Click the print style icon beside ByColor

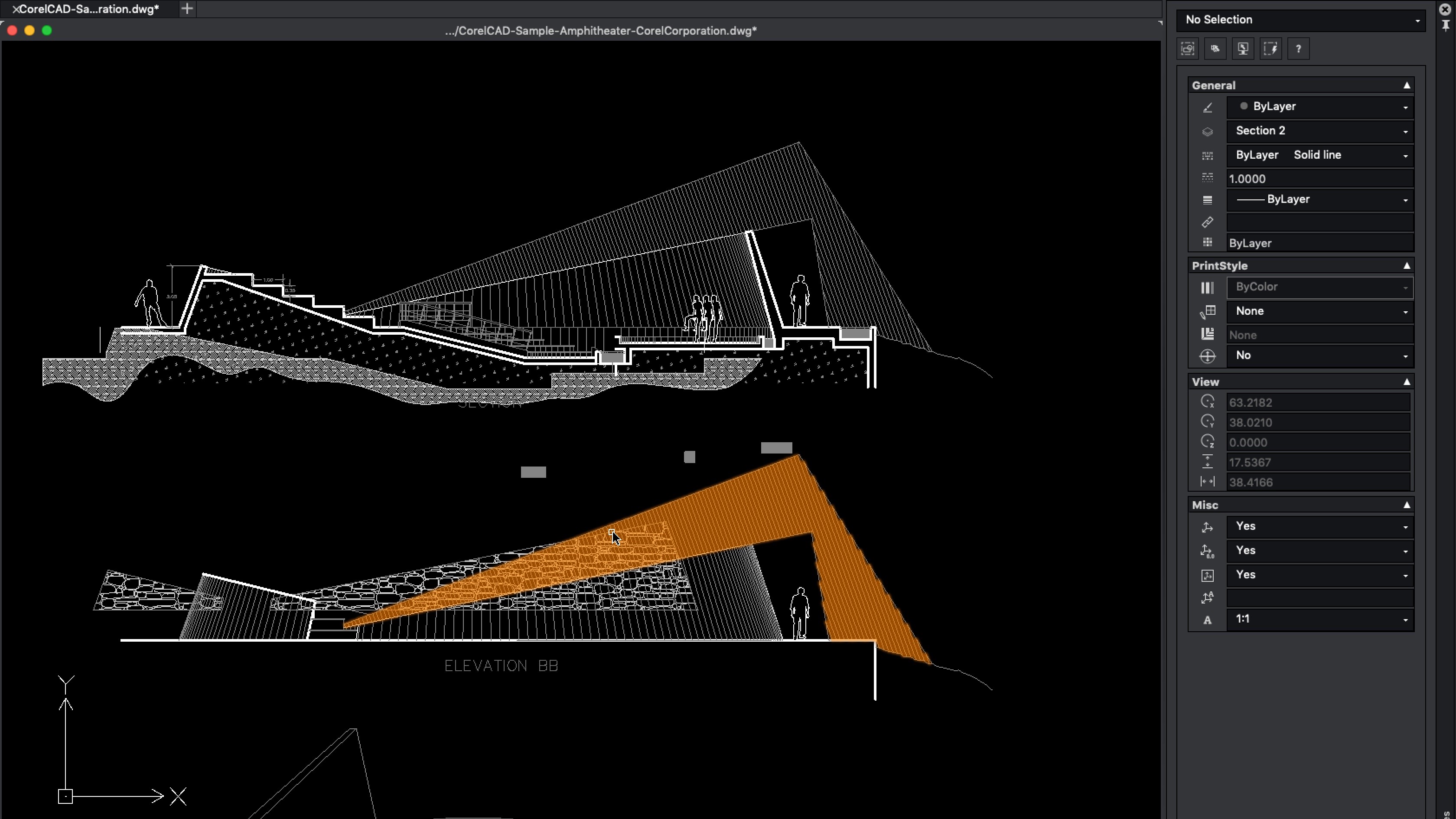coord(1207,288)
